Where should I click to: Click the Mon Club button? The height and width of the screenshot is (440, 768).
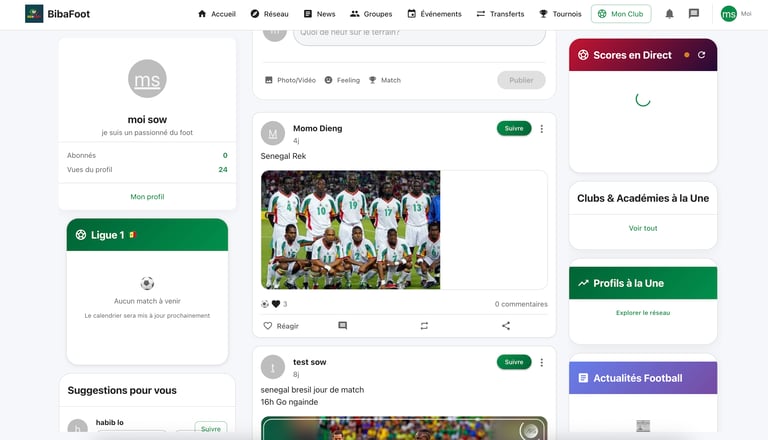[621, 14]
